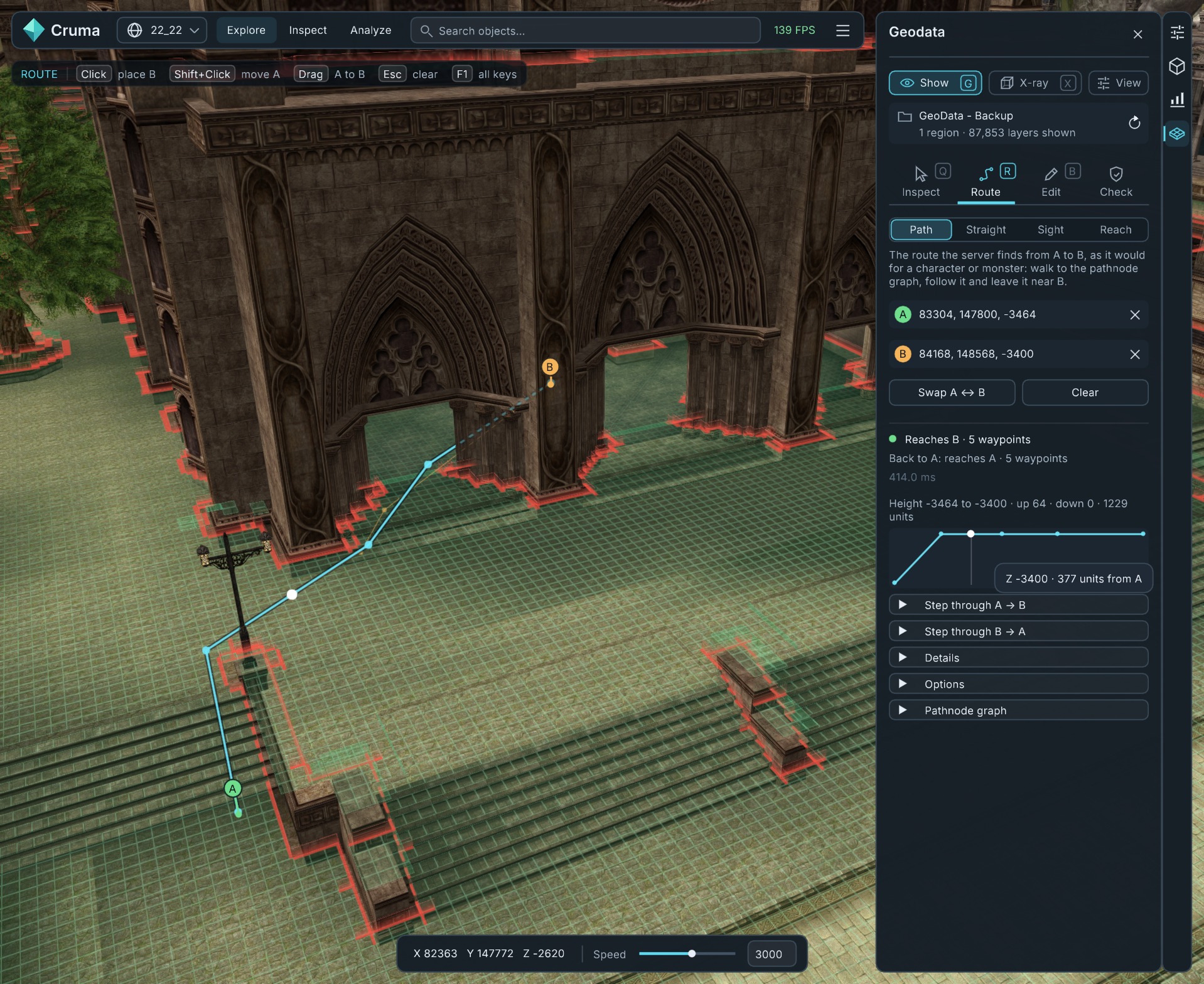Image resolution: width=1204 pixels, height=984 pixels.
Task: Toggle X-ray mode
Action: (1035, 83)
